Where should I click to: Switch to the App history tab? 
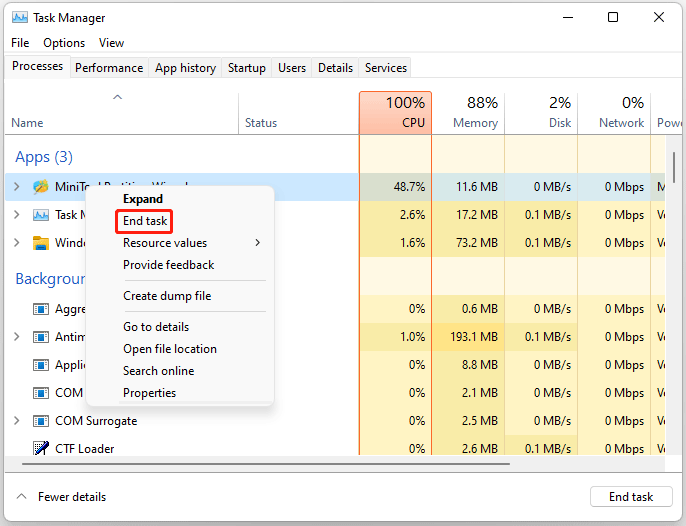(186, 68)
